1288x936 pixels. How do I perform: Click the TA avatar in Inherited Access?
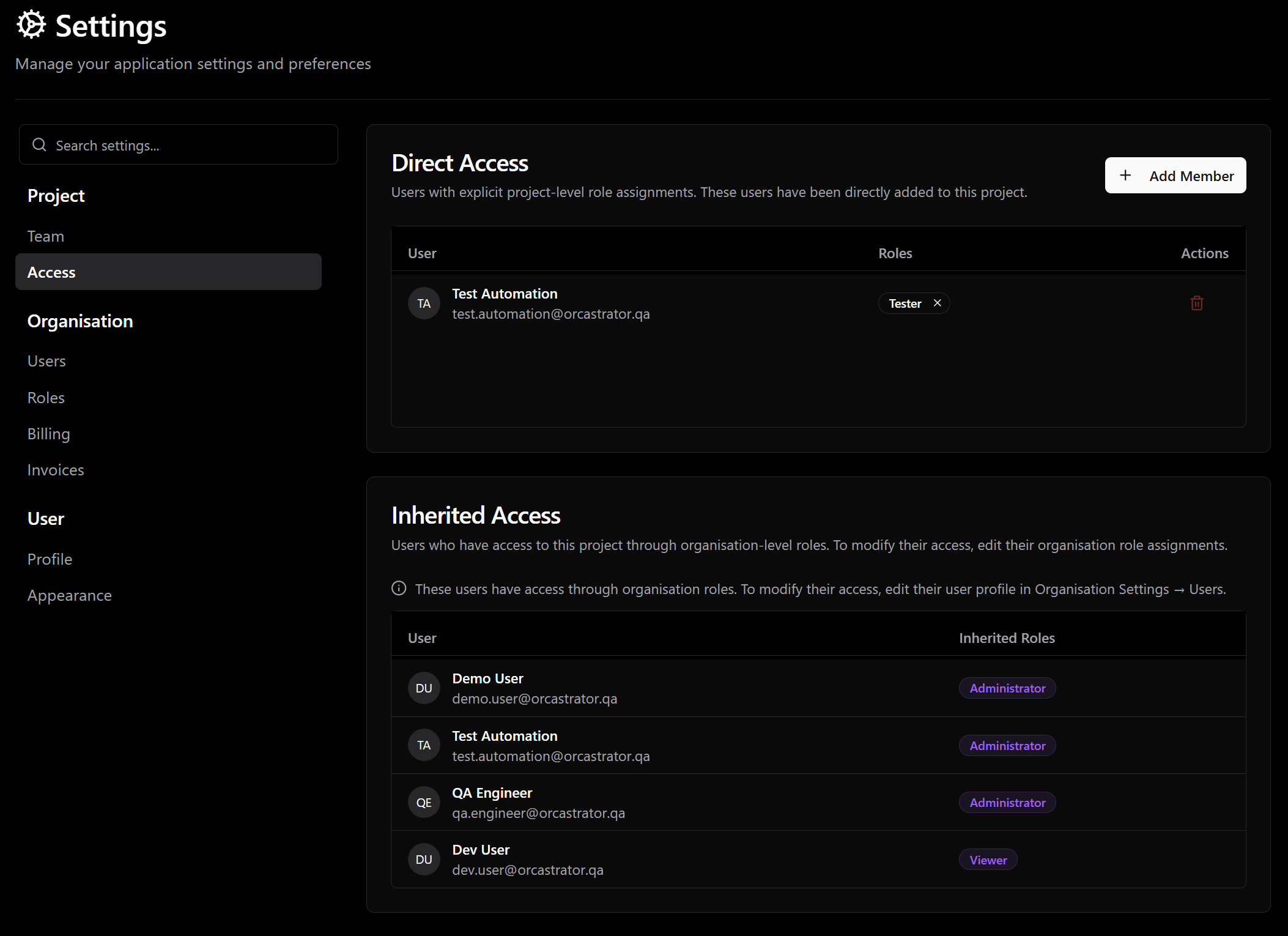tap(424, 745)
